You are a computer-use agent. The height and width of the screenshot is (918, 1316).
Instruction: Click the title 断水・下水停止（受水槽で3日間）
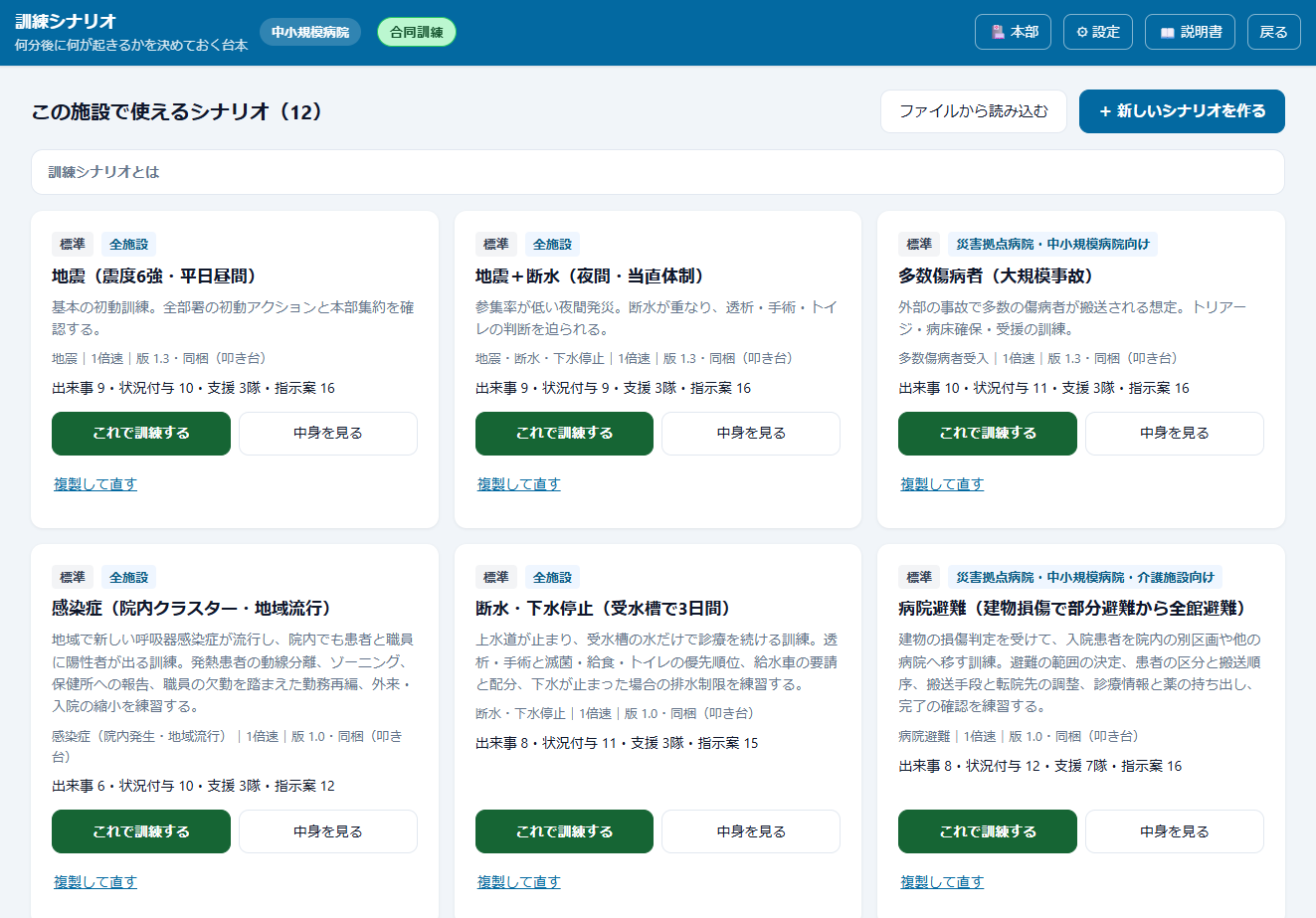603,609
